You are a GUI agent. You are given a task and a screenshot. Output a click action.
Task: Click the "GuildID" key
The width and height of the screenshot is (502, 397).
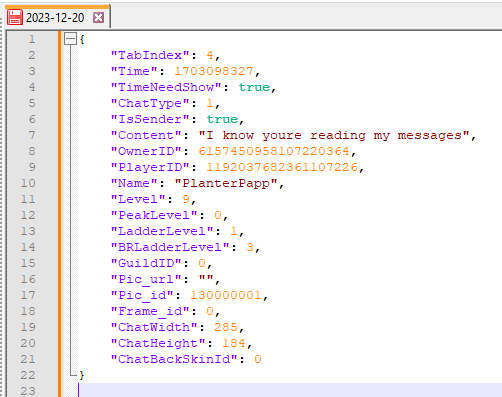pyautogui.click(x=146, y=263)
